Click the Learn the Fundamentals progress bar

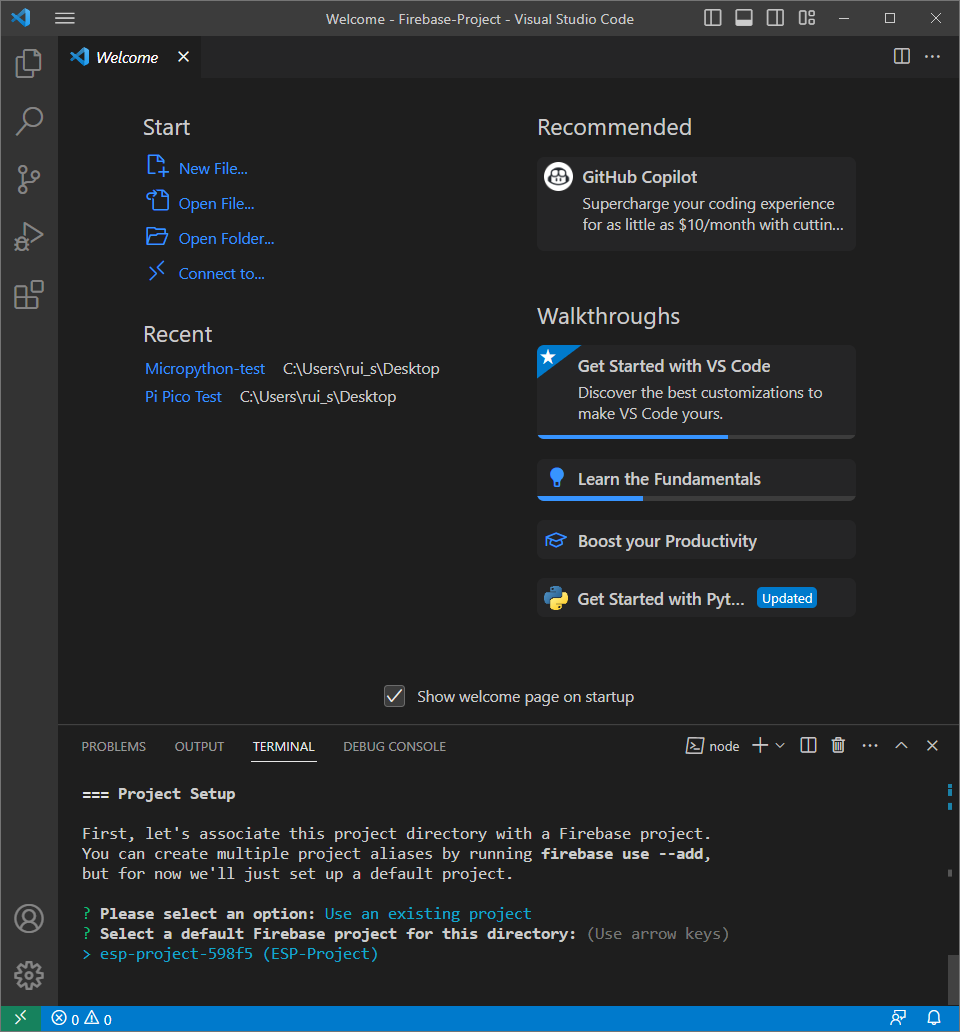tap(696, 498)
